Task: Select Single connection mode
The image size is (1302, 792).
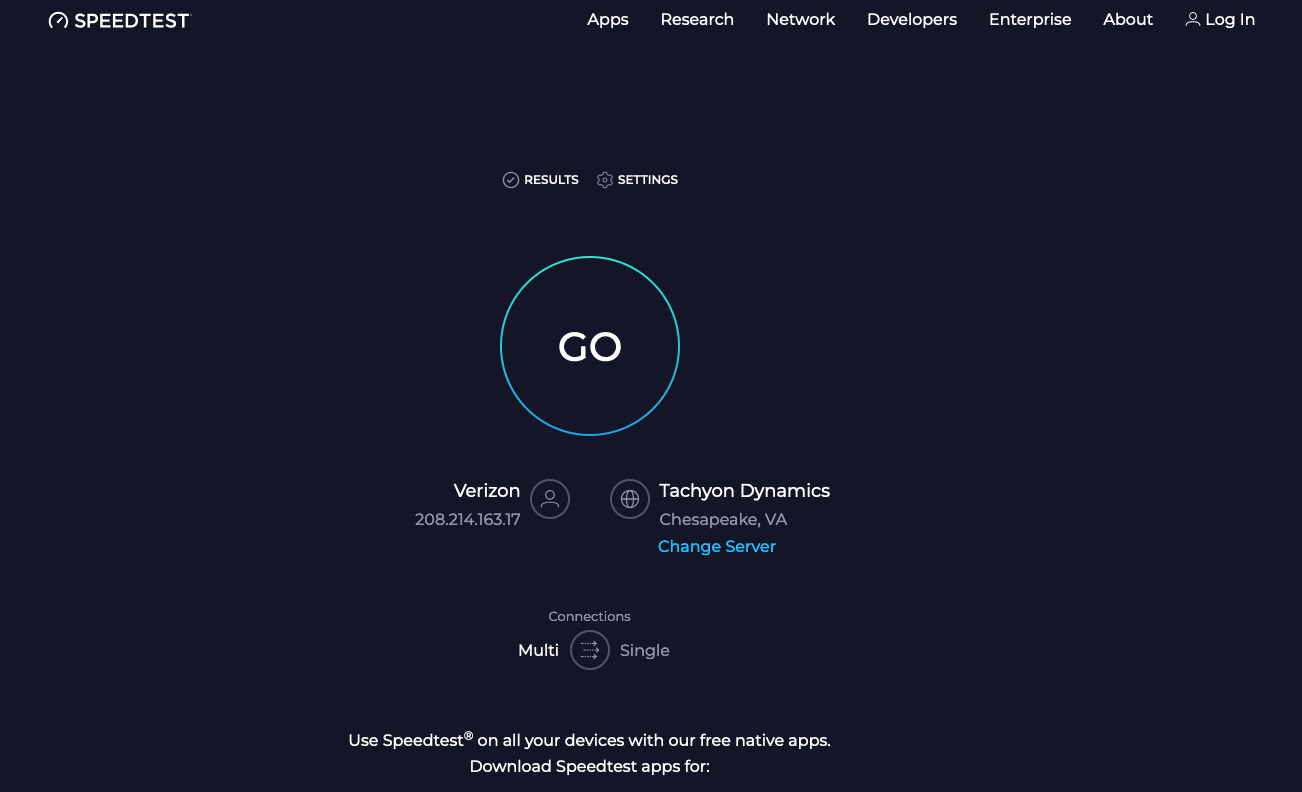Action: pos(644,650)
